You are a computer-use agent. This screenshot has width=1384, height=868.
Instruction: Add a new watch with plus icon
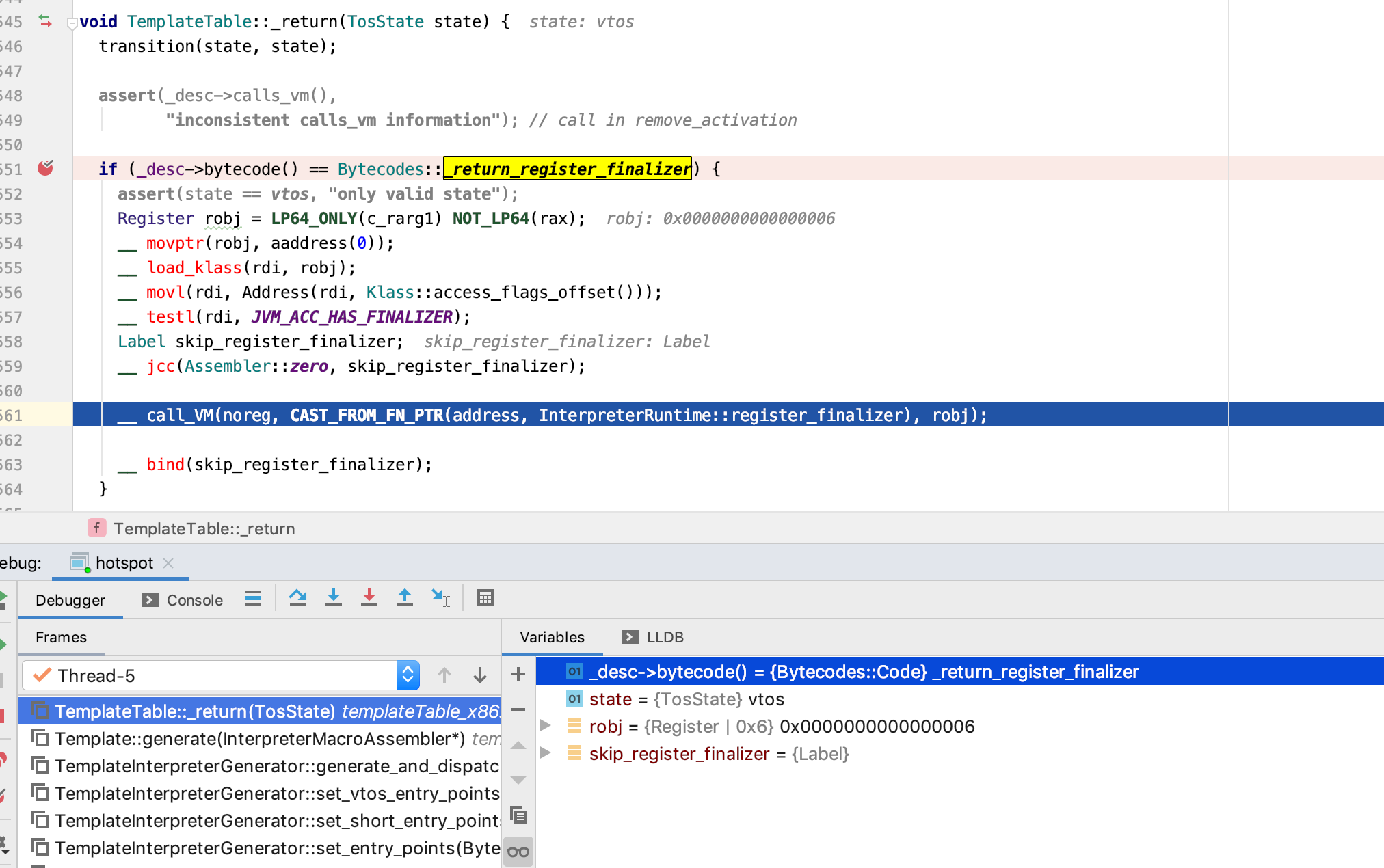pos(518,675)
